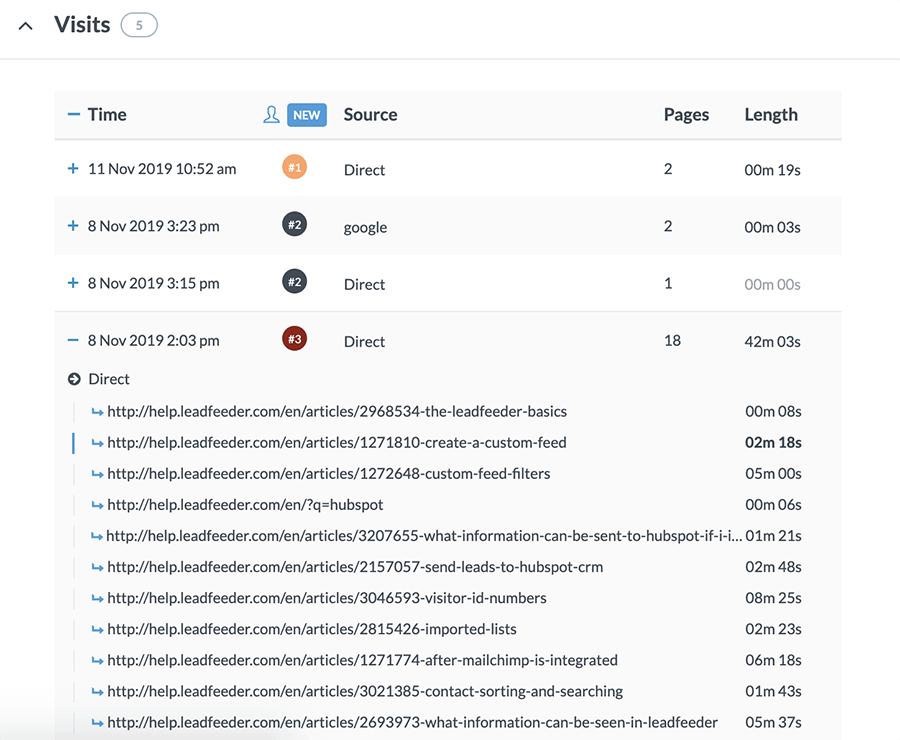The height and width of the screenshot is (740, 900).
Task: Click arrow icon beside custom-feed-filters link
Action: click(98, 474)
